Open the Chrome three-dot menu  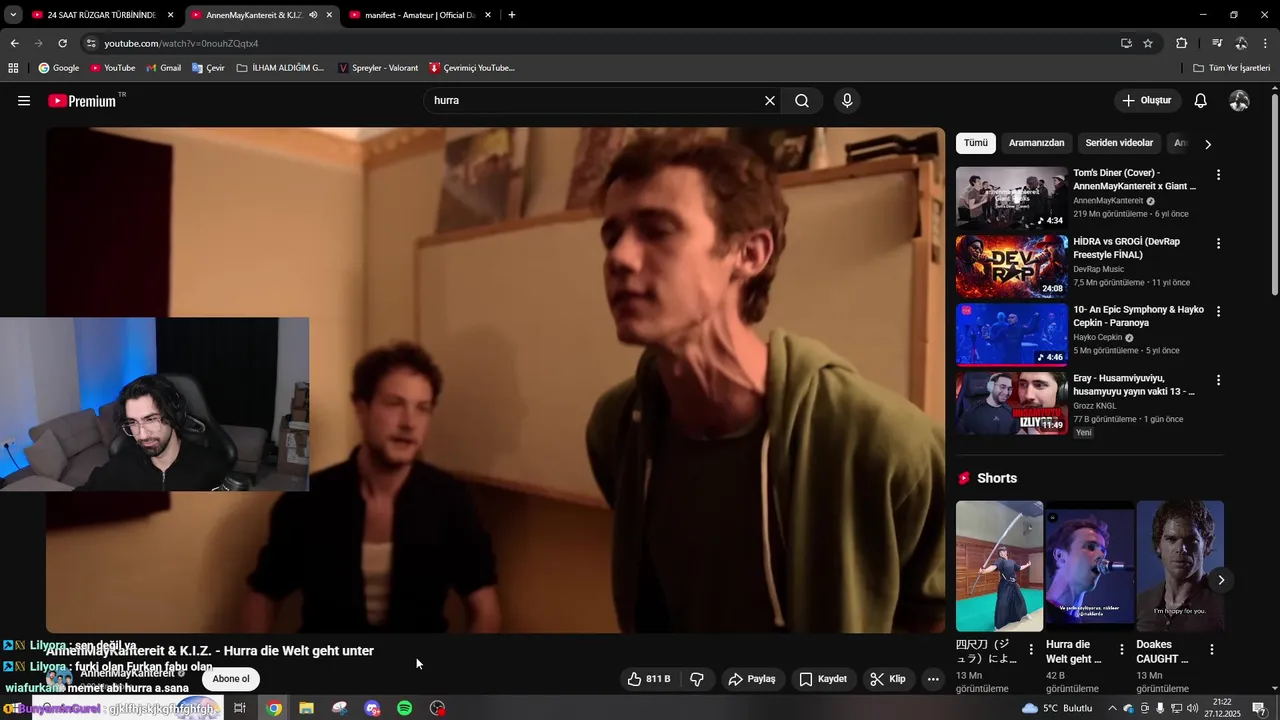(1265, 43)
